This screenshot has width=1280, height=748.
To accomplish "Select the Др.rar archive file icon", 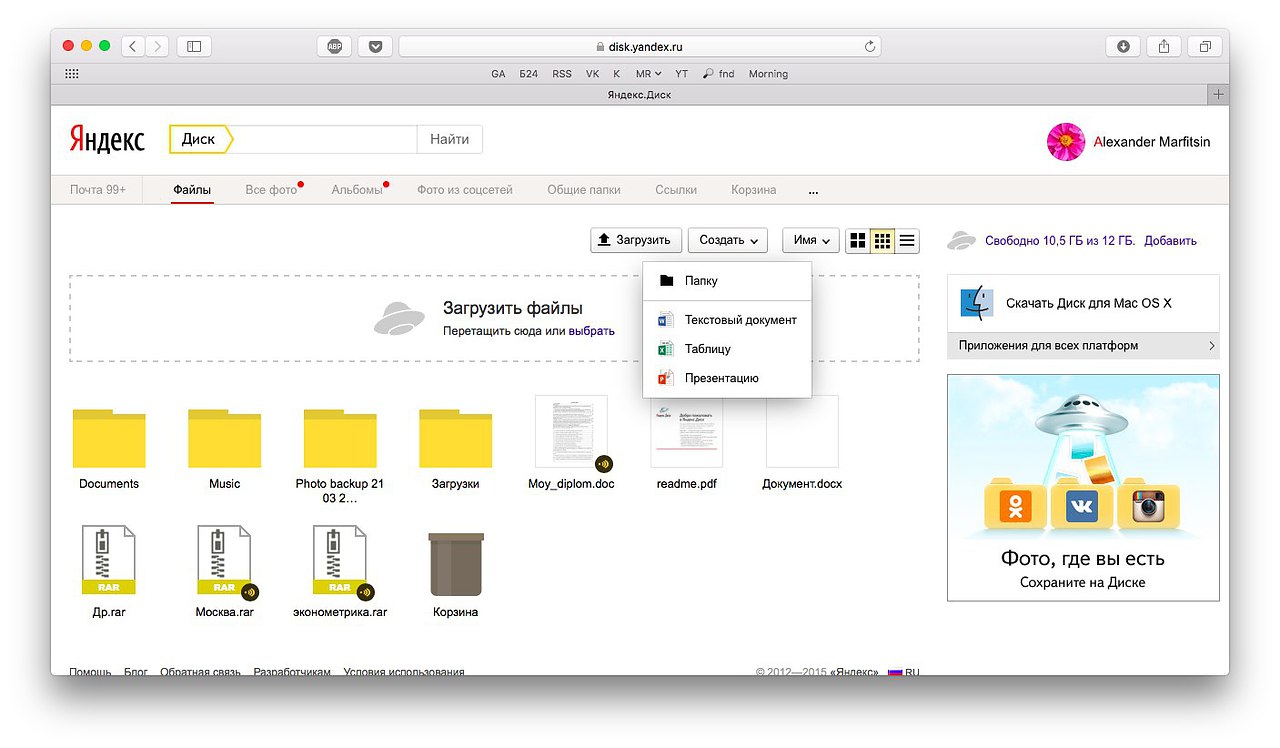I will click(109, 560).
